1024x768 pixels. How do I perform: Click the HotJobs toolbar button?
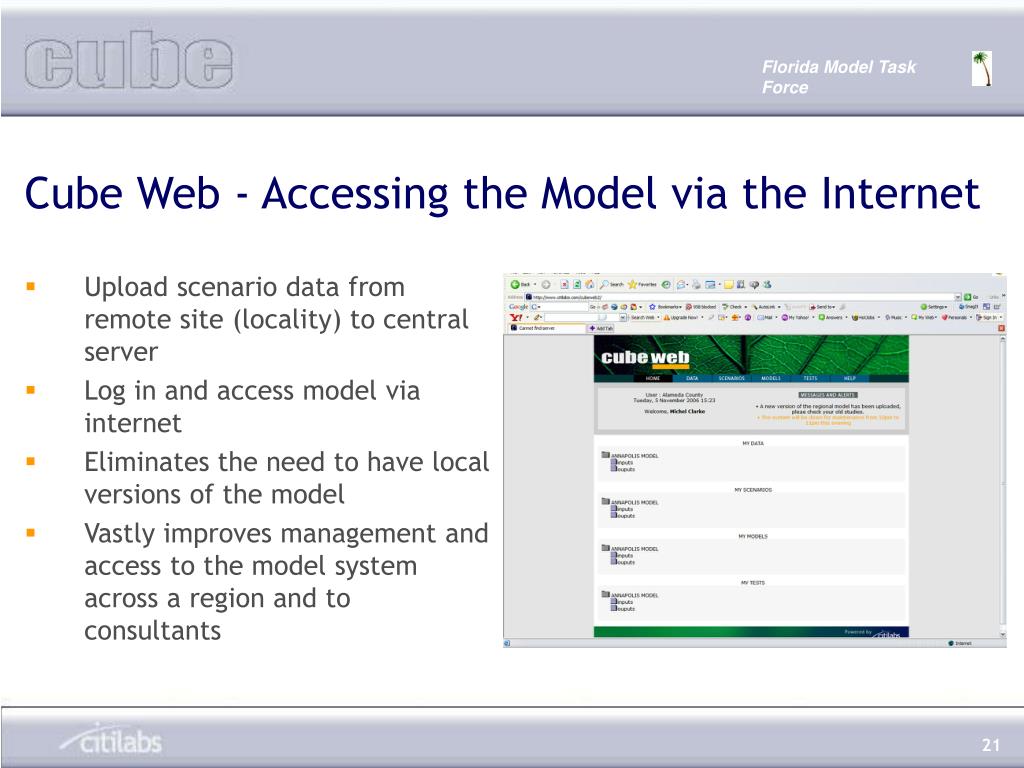click(x=865, y=317)
